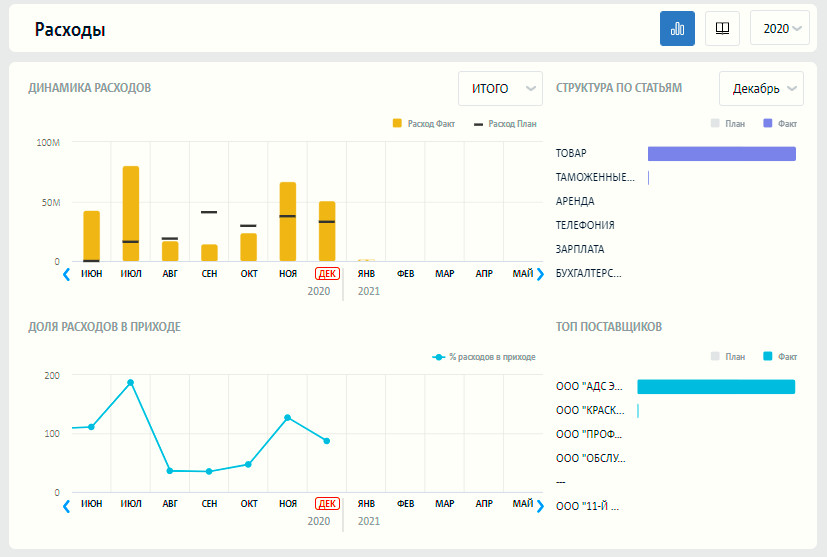Click the cyan 'Факт' swatch in suppliers legend
This screenshot has width=827, height=557.
tap(768, 356)
